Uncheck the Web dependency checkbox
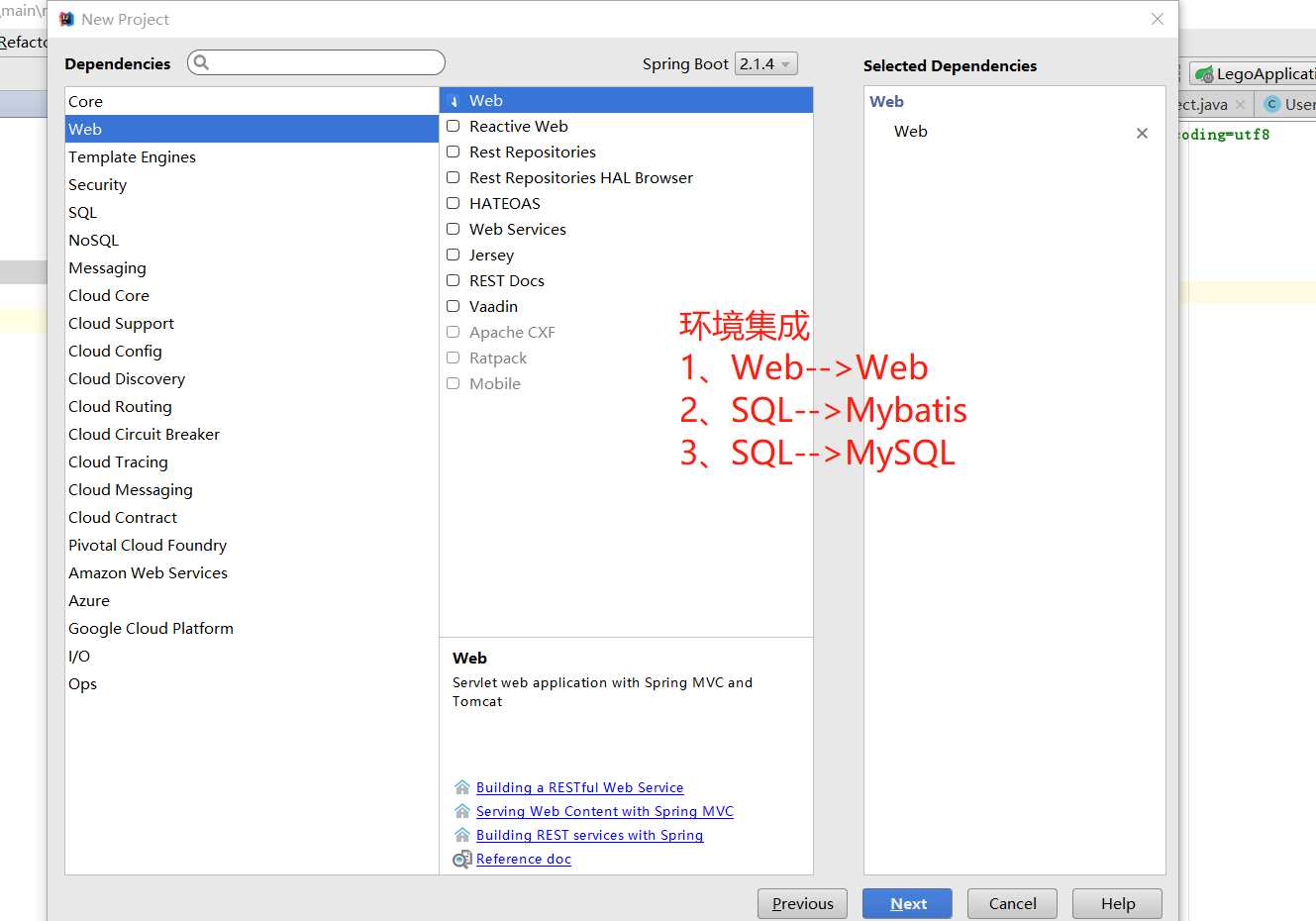Viewport: 1316px width, 921px height. [x=453, y=100]
